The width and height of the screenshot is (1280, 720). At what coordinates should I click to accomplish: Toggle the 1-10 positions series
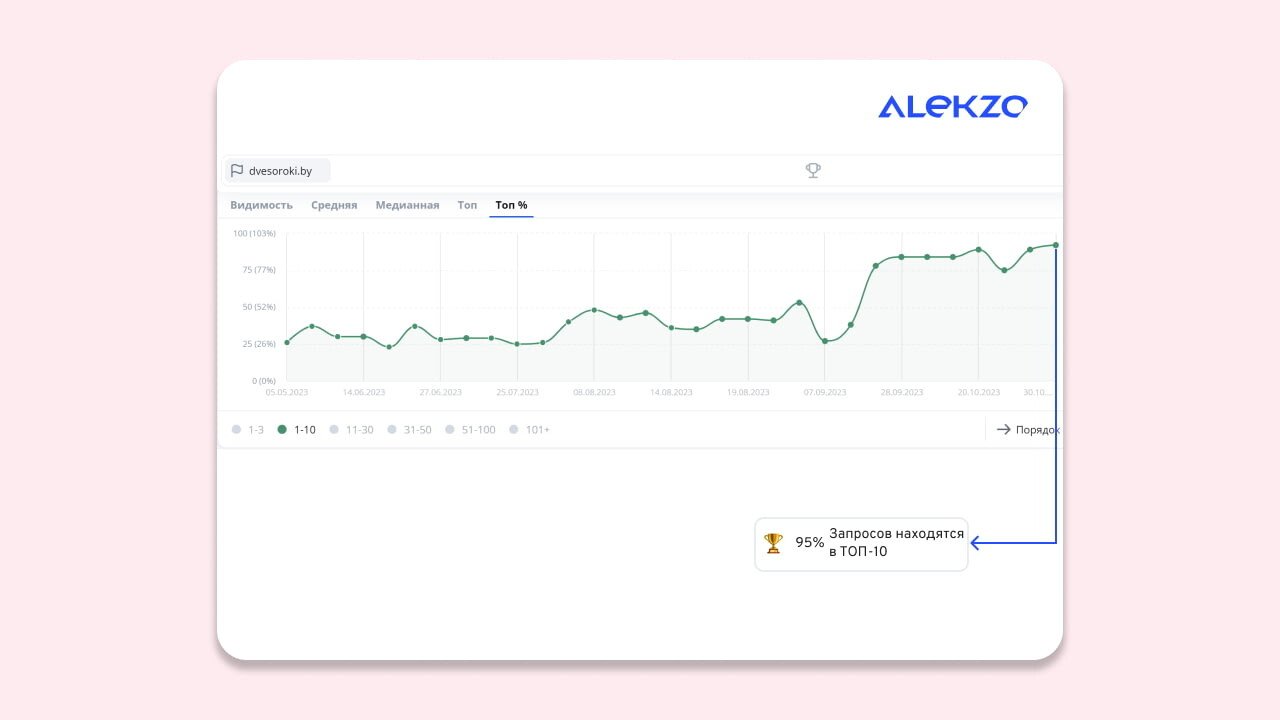coord(296,430)
